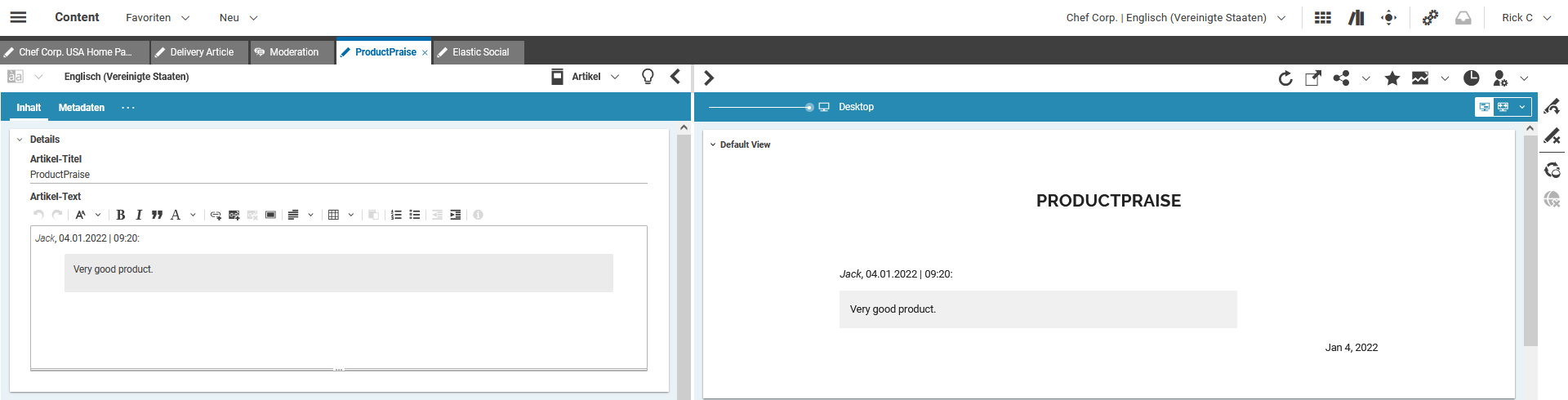Toggle italic formatting in Artikel-Text toolbar
Viewport: 1568px width, 400px height.
tap(139, 215)
